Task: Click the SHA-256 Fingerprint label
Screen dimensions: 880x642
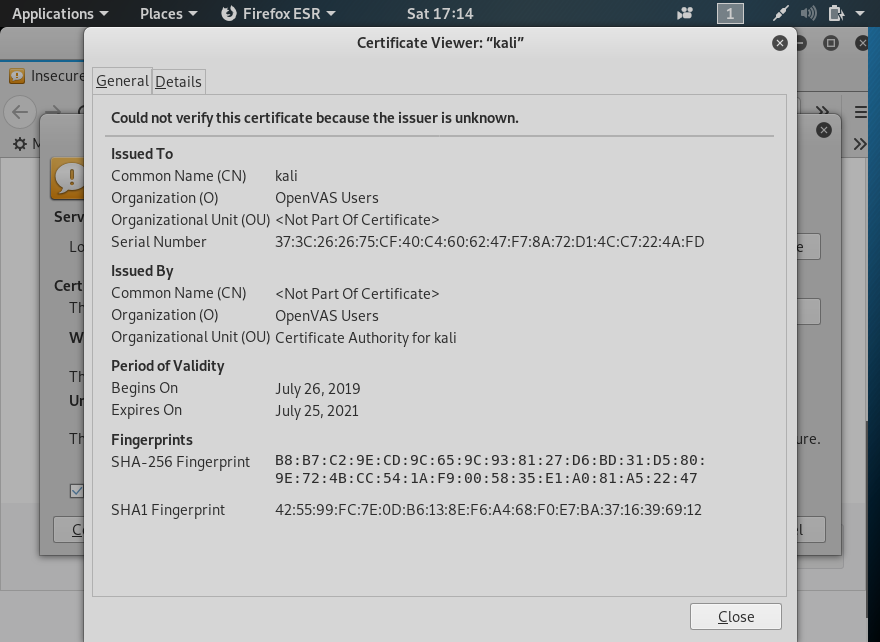Action: click(x=181, y=462)
